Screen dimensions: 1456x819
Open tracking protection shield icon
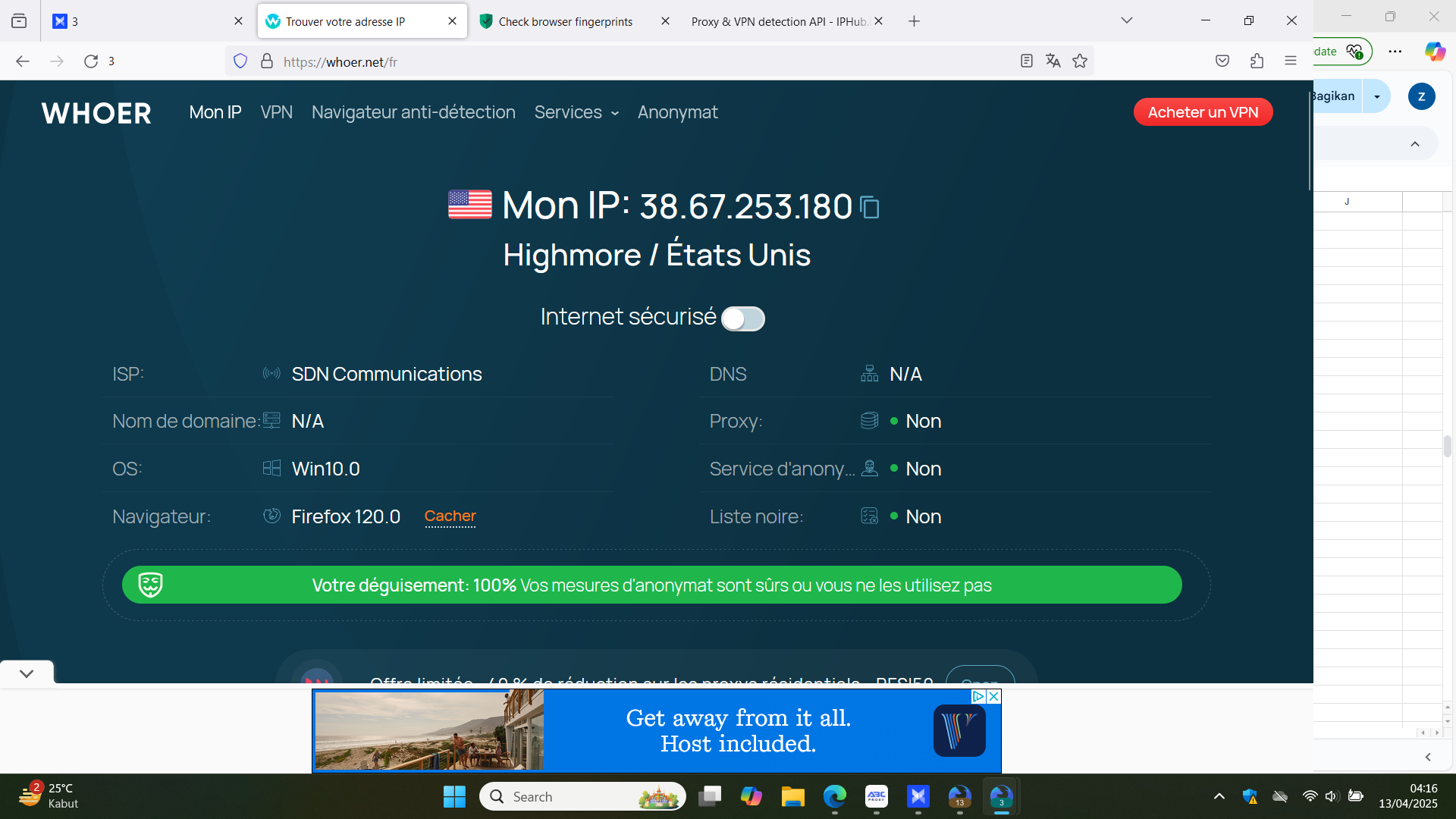tap(240, 61)
